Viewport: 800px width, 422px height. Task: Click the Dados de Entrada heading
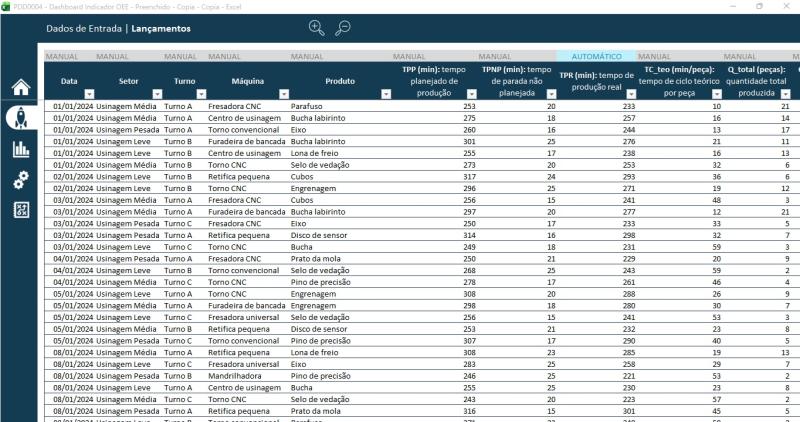[x=85, y=29]
